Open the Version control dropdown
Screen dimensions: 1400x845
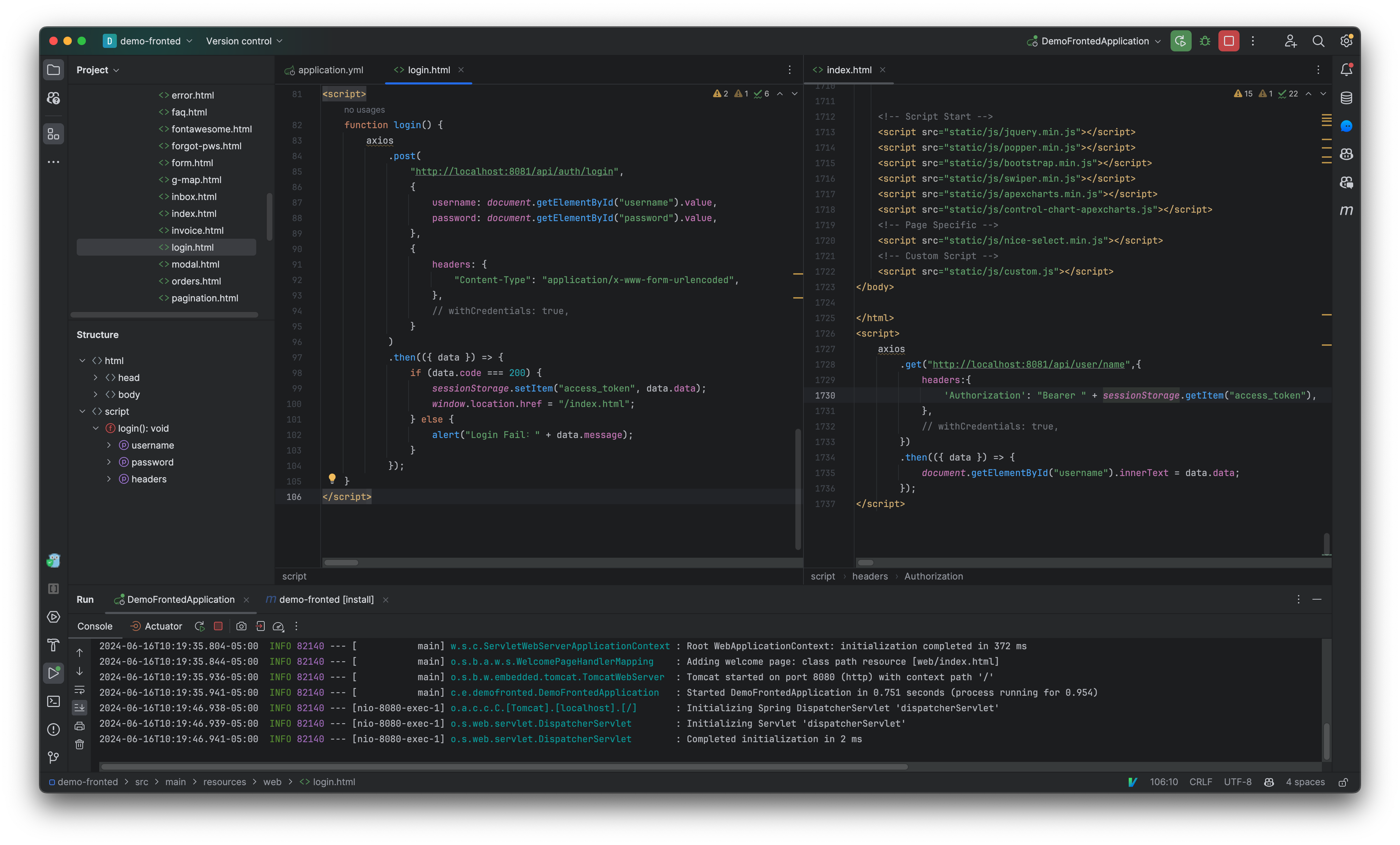pos(244,40)
